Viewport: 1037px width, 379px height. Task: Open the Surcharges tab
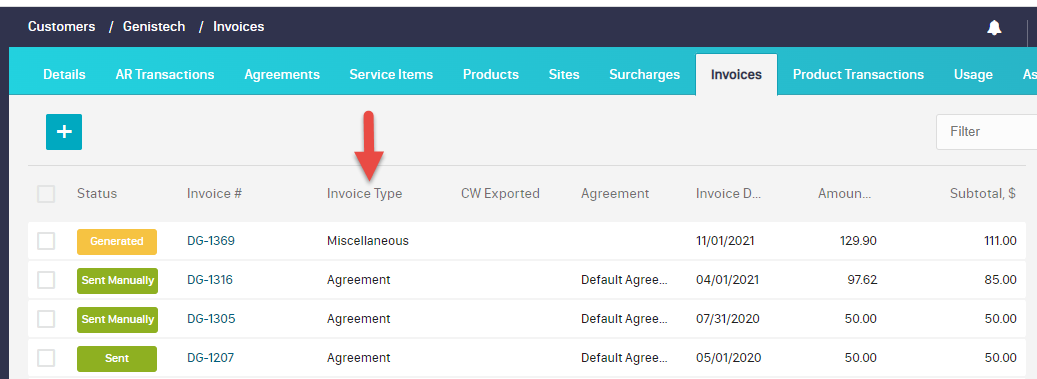(644, 74)
